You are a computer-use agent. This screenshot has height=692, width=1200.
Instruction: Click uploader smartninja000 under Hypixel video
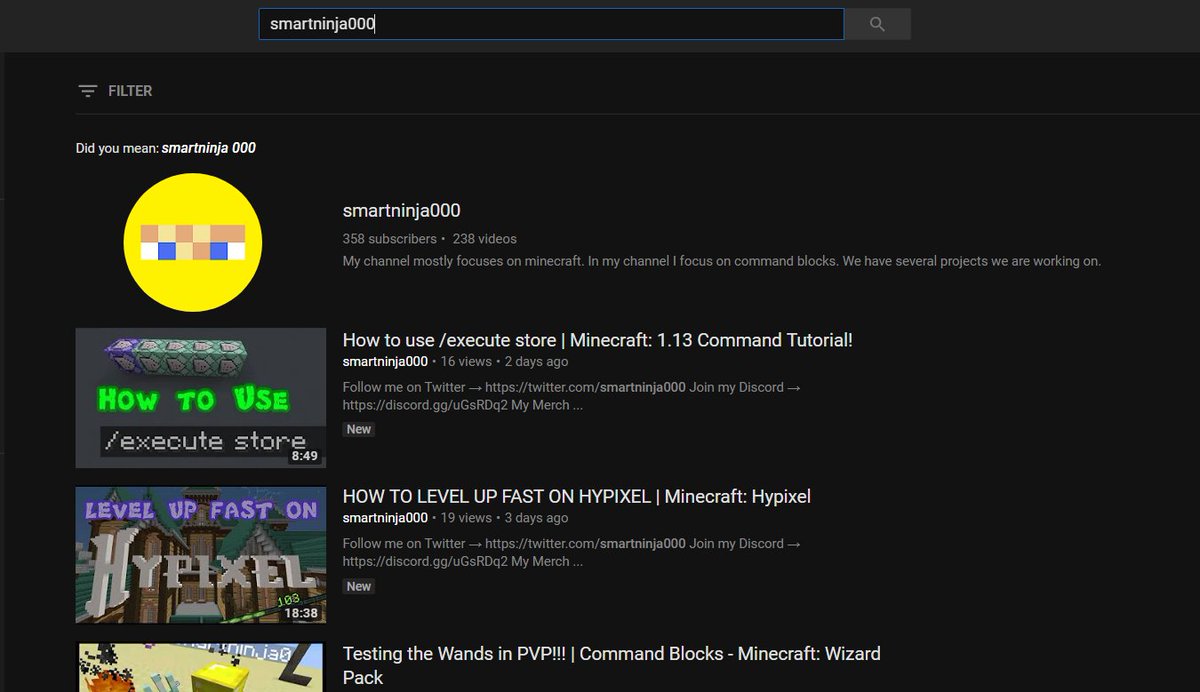click(385, 518)
